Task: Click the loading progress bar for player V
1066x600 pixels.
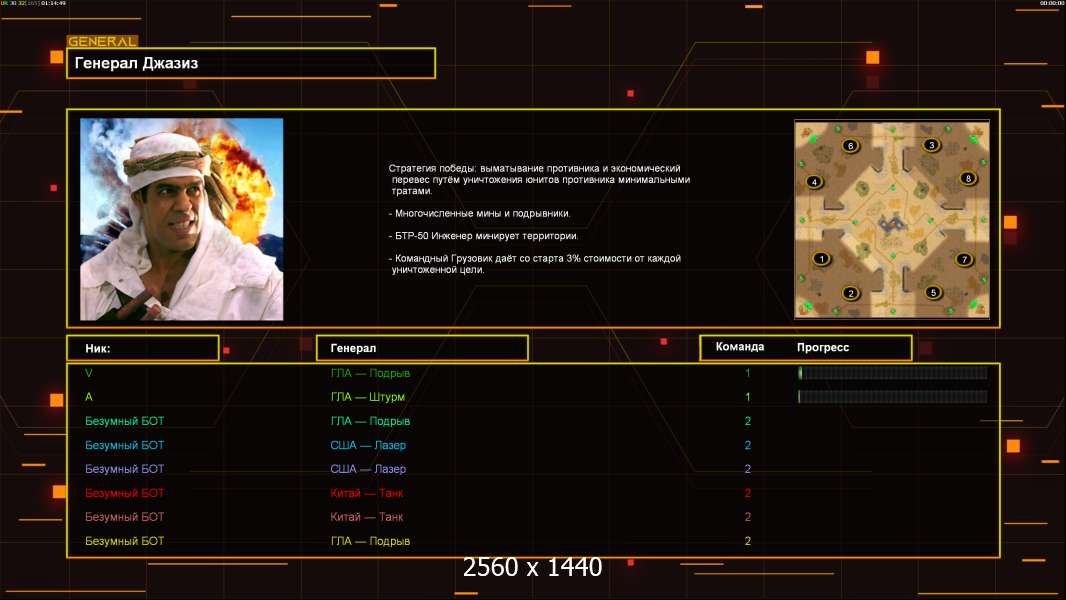Action: pos(892,373)
